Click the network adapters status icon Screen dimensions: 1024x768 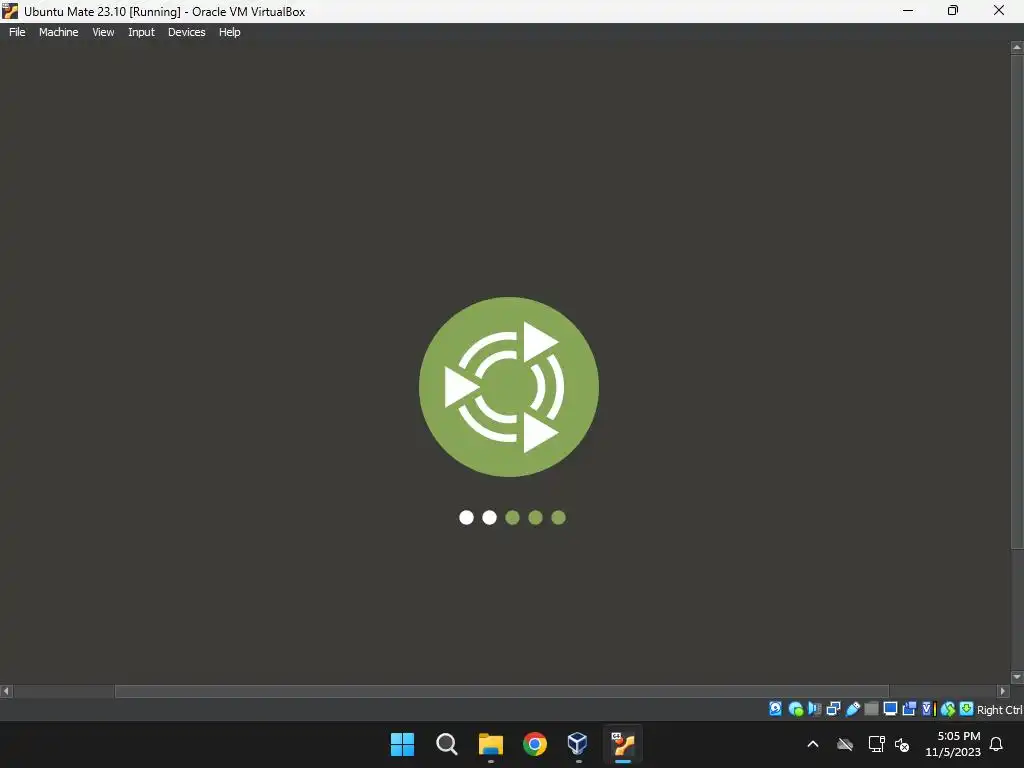pos(833,709)
